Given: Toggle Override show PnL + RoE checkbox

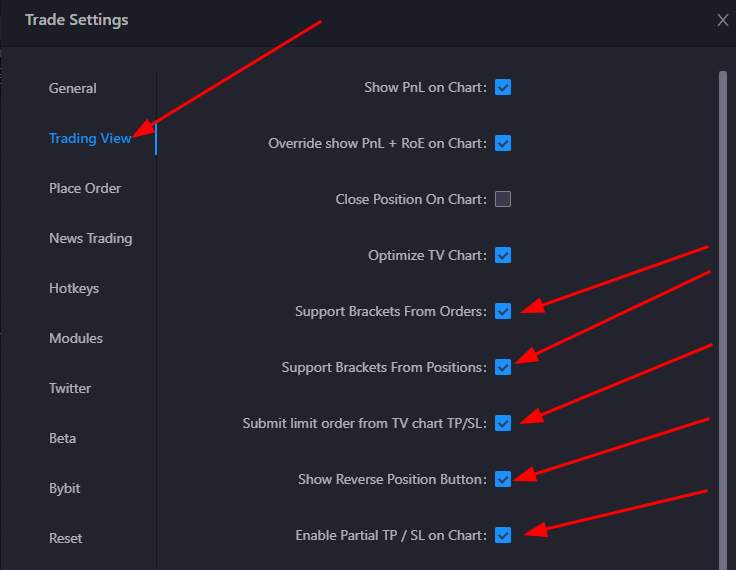Looking at the screenshot, I should (503, 143).
